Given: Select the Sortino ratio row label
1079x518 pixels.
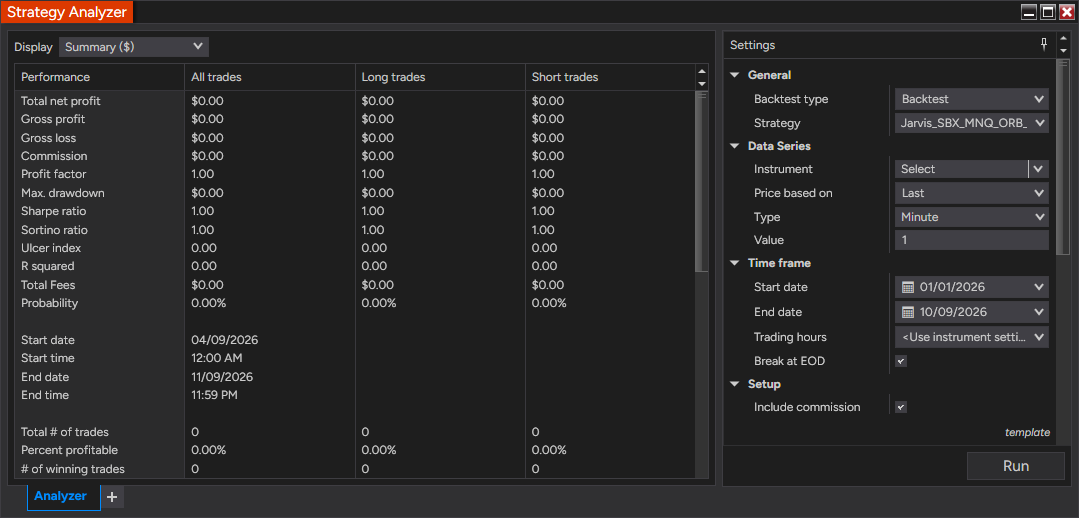Looking at the screenshot, I should coord(54,230).
